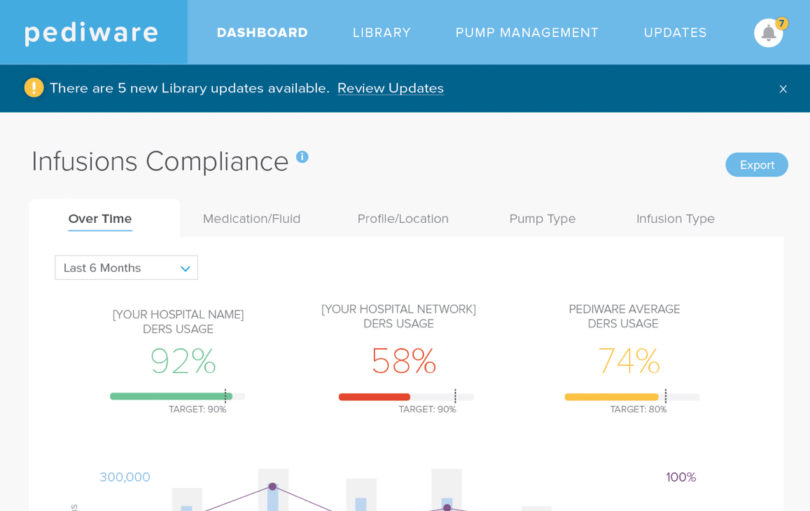Click the pediware logo

pyautogui.click(x=91, y=33)
